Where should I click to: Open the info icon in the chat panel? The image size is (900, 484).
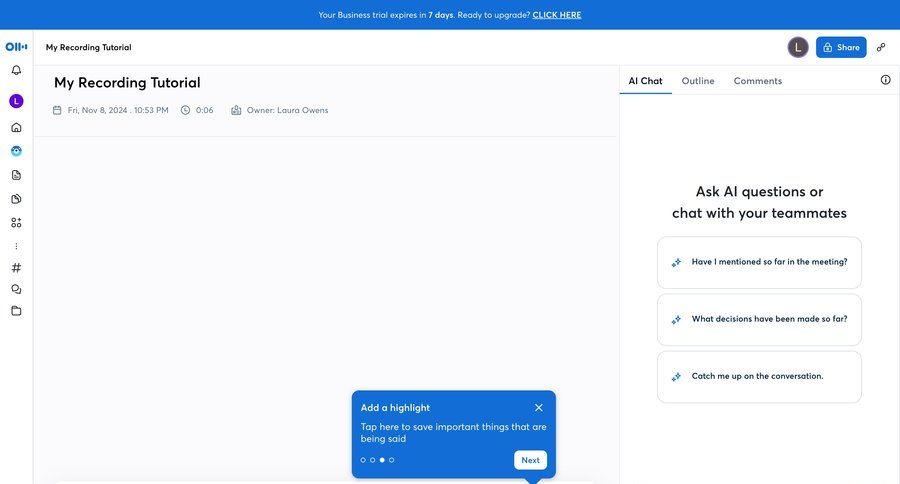[x=886, y=80]
